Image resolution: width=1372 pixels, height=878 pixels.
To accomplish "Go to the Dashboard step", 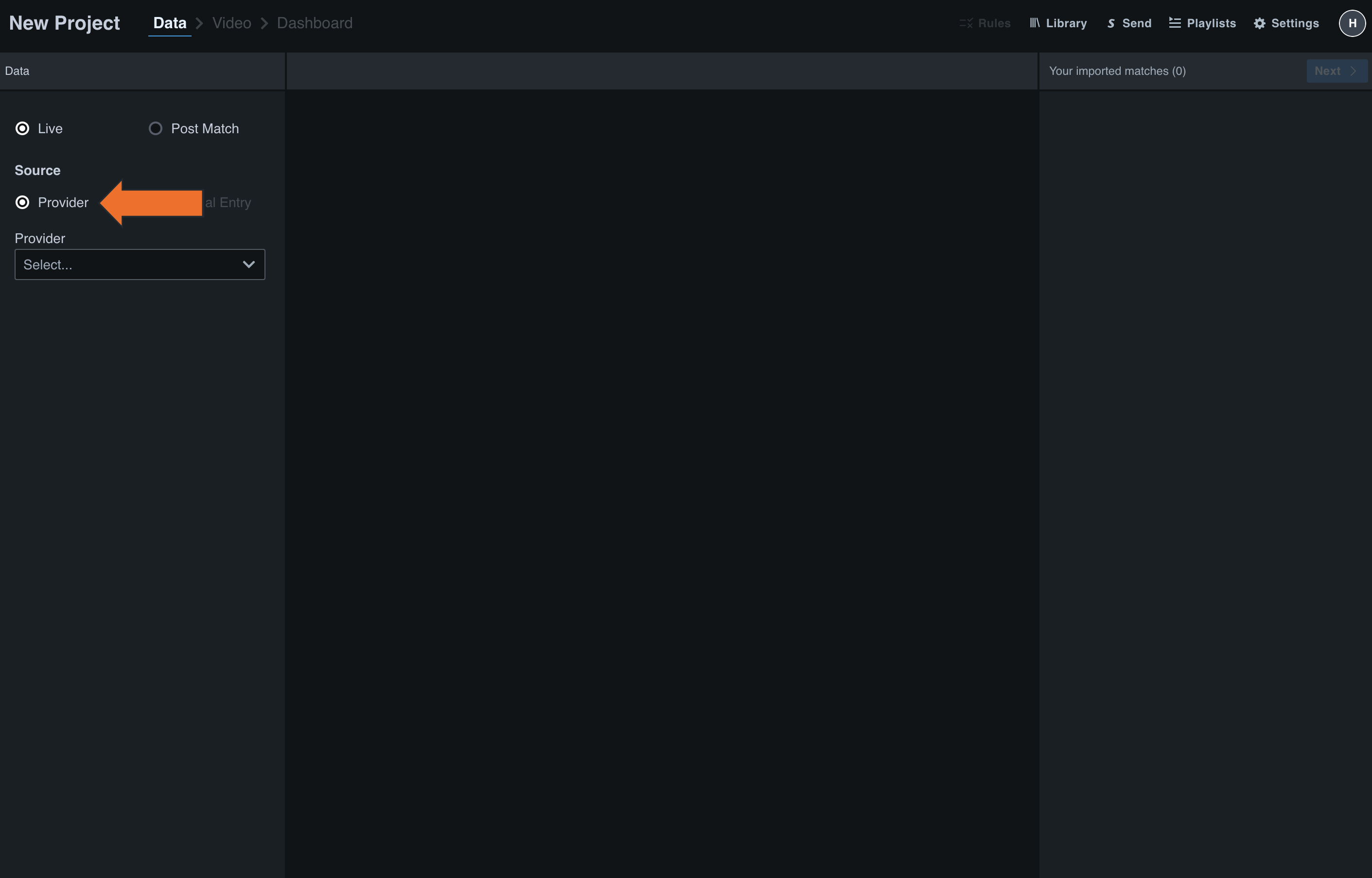I will tap(315, 23).
